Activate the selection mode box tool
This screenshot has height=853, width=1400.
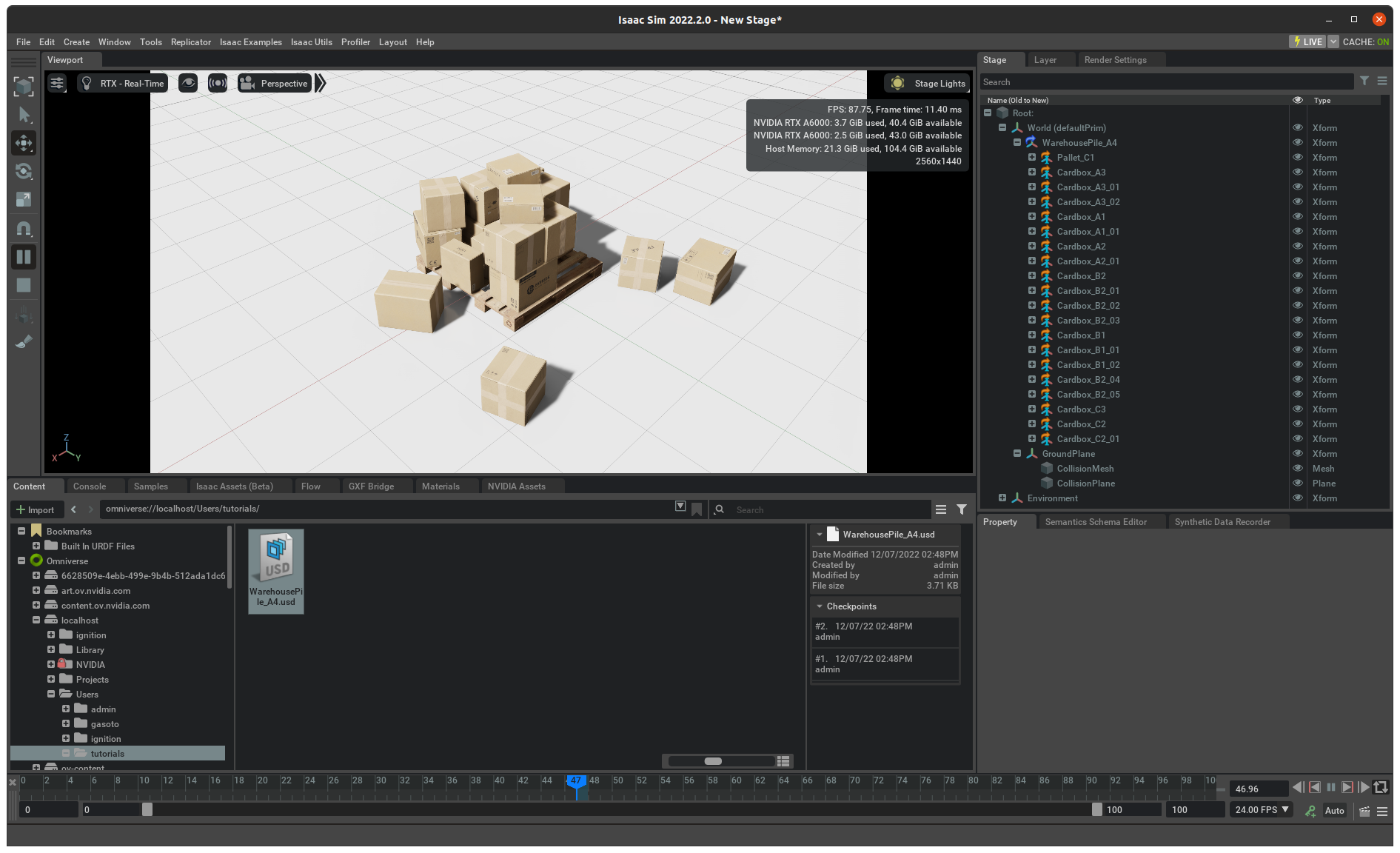pyautogui.click(x=24, y=87)
